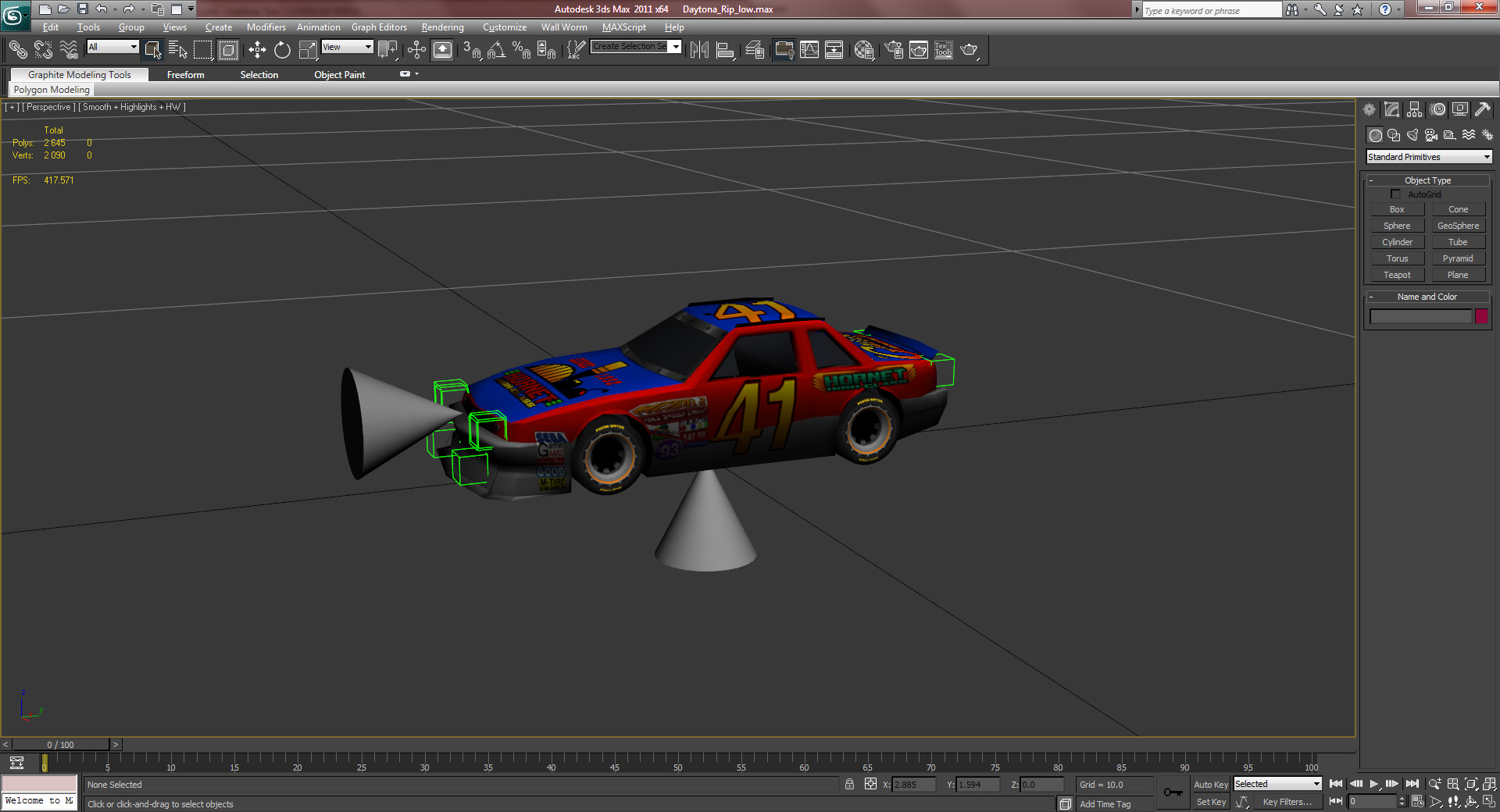The height and width of the screenshot is (812, 1500).
Task: Click the Cone object type button
Action: click(1458, 209)
